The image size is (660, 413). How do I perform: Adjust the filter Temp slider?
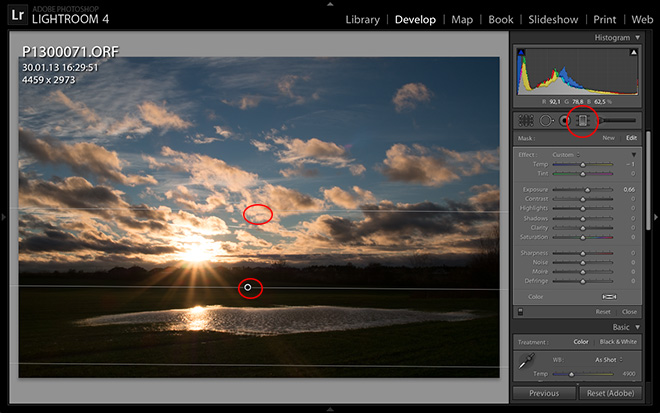(x=583, y=165)
